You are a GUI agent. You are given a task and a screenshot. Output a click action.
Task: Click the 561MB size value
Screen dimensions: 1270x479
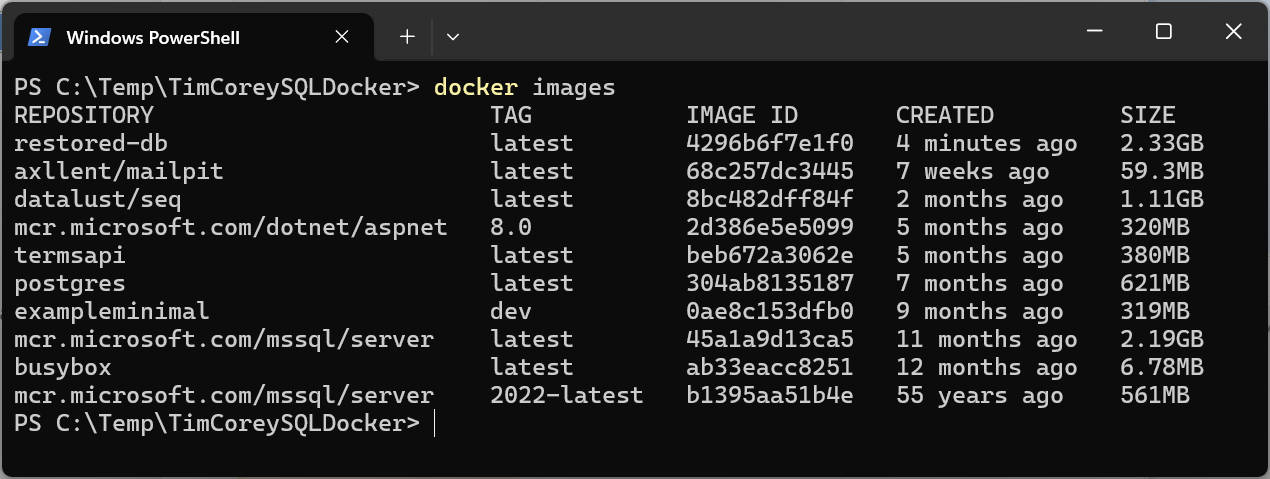(x=1155, y=395)
